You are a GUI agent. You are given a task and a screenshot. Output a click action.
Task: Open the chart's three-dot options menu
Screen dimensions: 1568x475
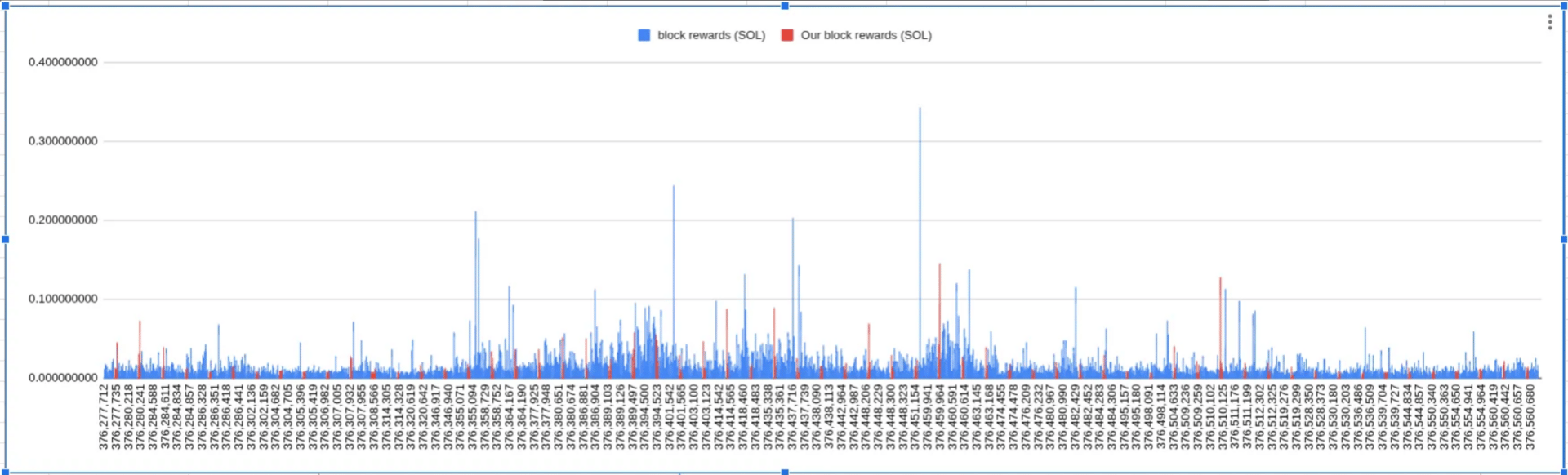coord(1549,22)
